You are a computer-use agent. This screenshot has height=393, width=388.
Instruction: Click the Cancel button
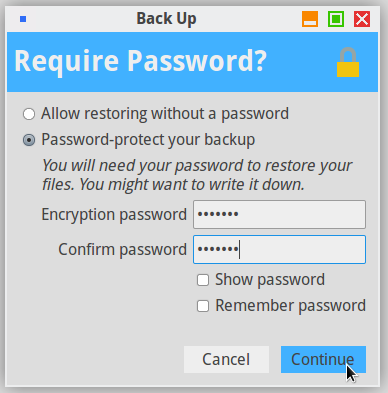tap(226, 359)
